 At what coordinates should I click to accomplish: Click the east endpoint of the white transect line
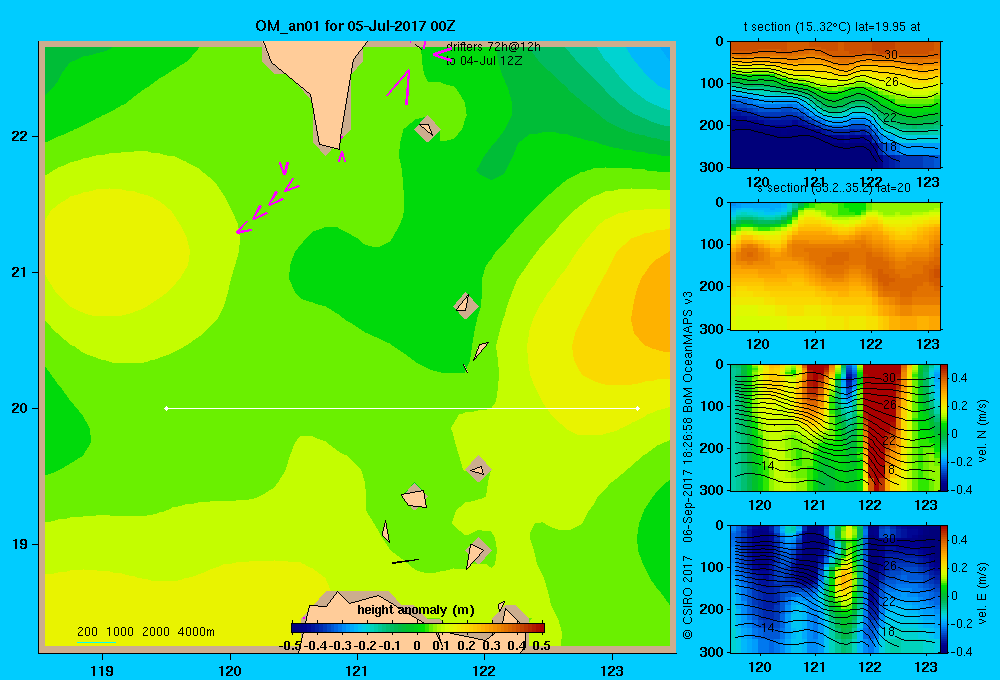pos(638,408)
